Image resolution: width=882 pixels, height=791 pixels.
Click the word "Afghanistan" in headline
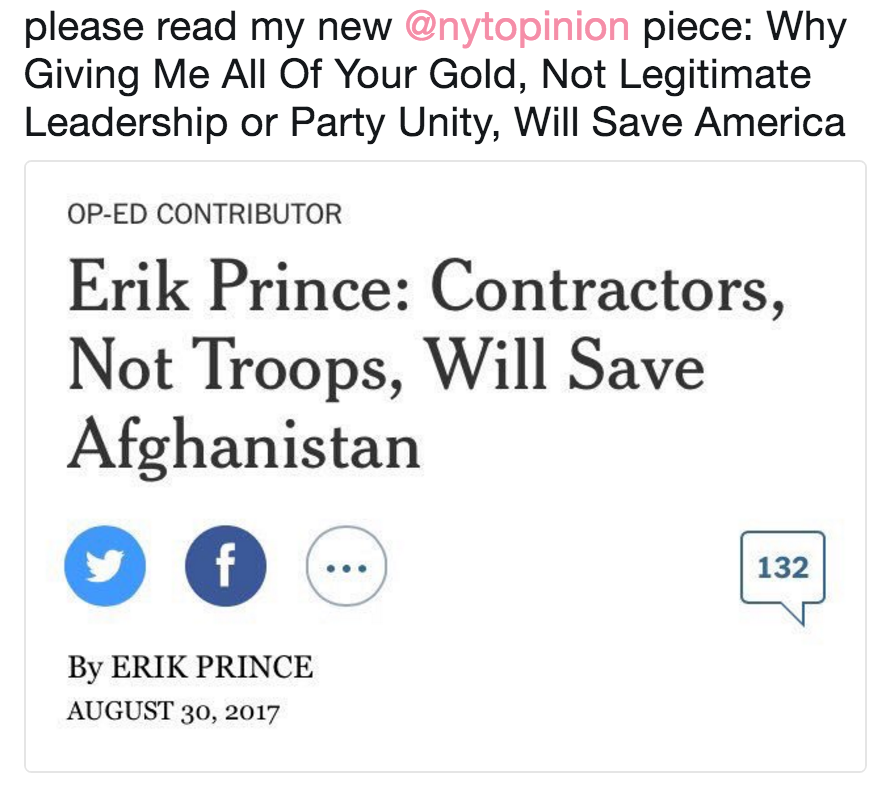[244, 445]
